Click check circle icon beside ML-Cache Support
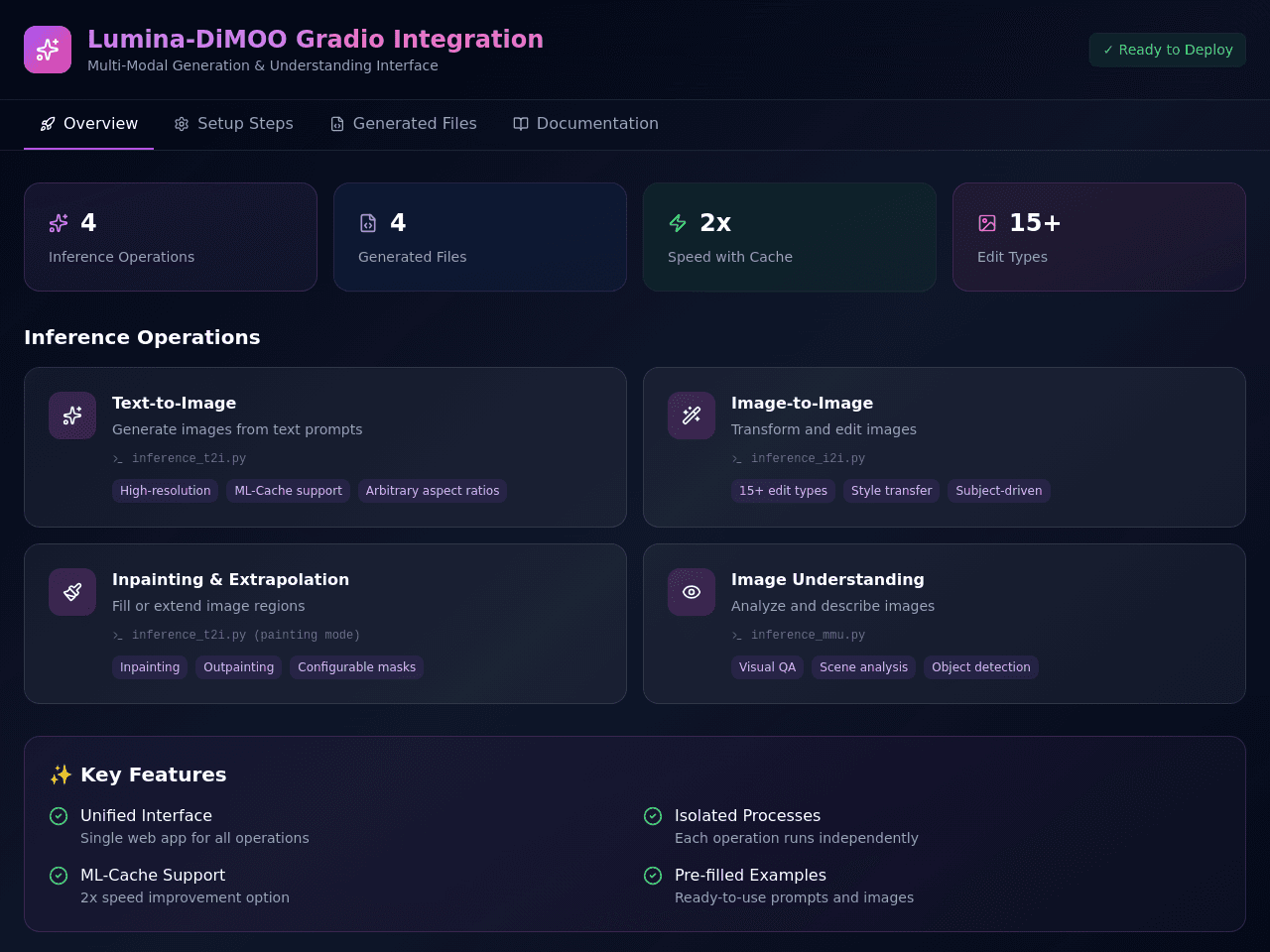Screen dimensions: 1270x952 pyautogui.click(x=59, y=876)
